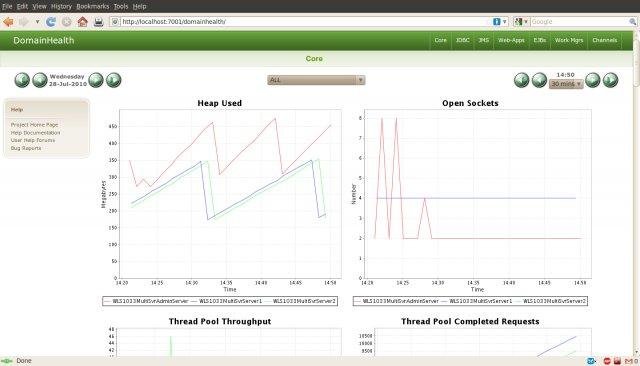Click the second green date-back button, next to the date
640x366 pixels.
40,80
